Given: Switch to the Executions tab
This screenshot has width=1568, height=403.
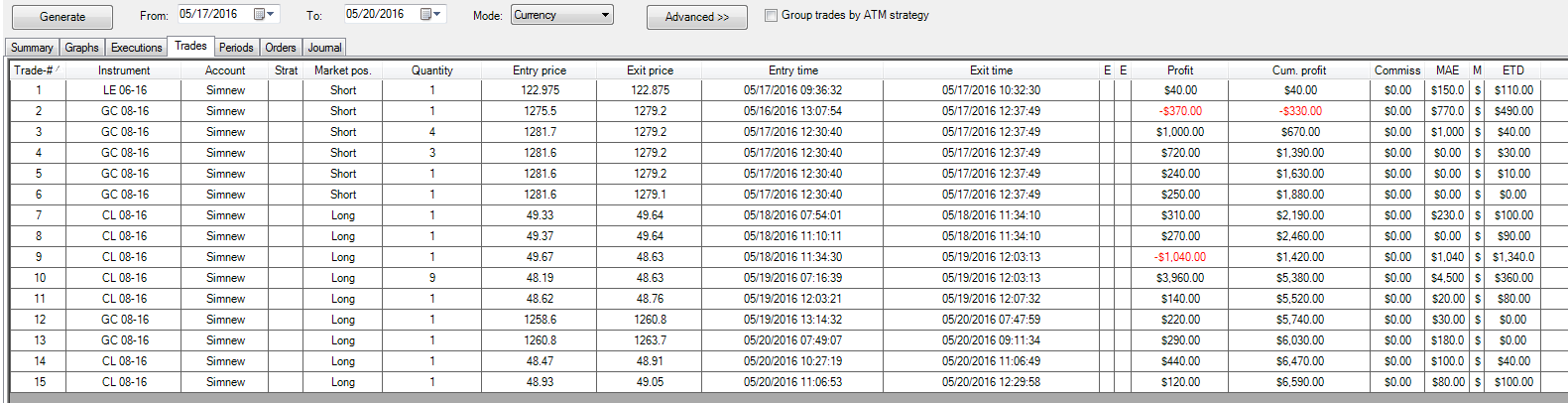Looking at the screenshot, I should (x=136, y=48).
